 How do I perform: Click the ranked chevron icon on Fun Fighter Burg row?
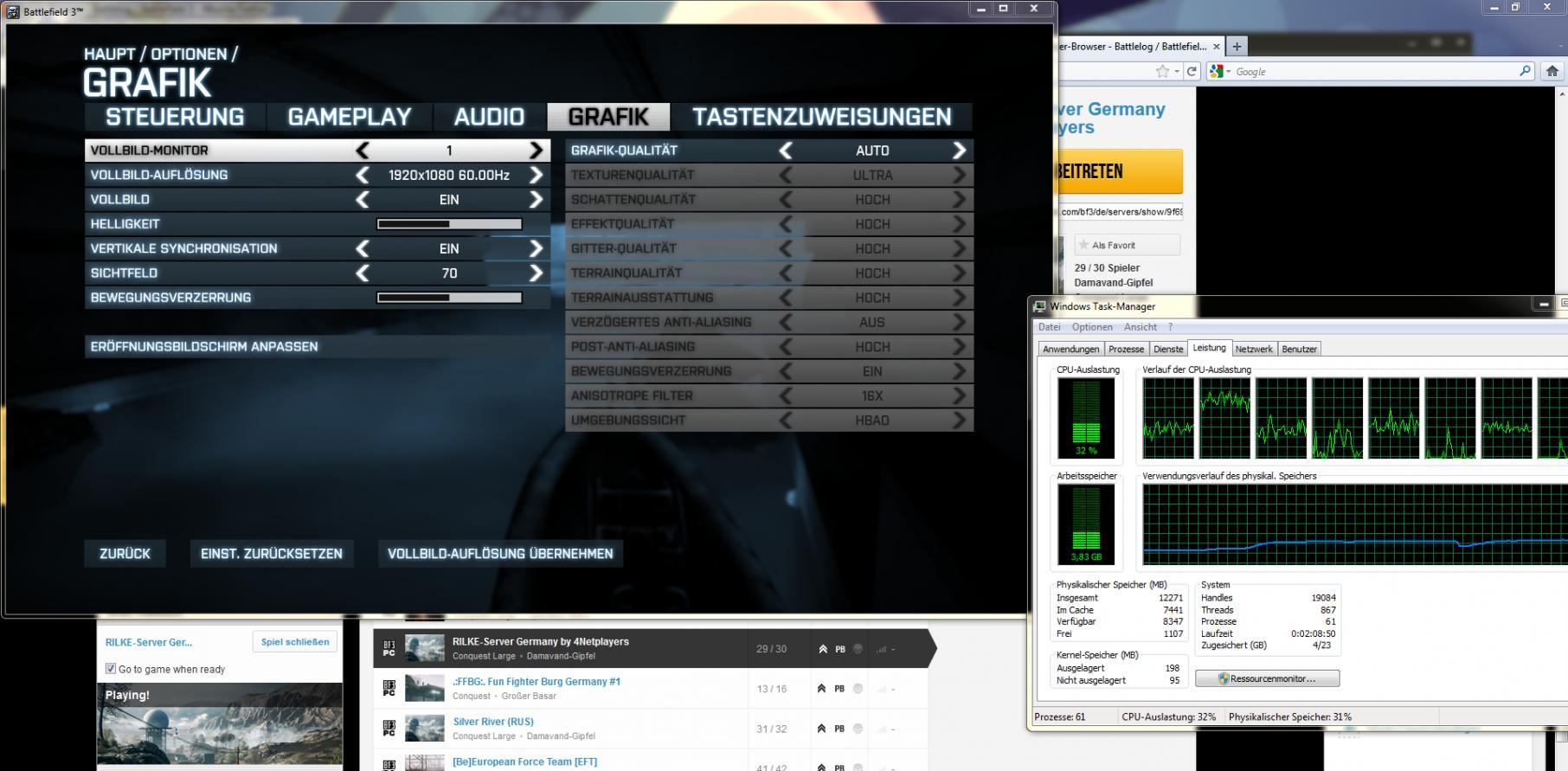tap(822, 689)
